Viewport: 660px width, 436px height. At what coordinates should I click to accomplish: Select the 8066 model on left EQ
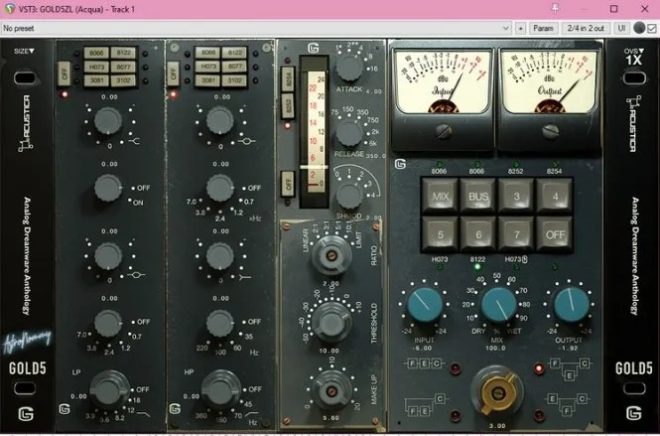coord(96,53)
